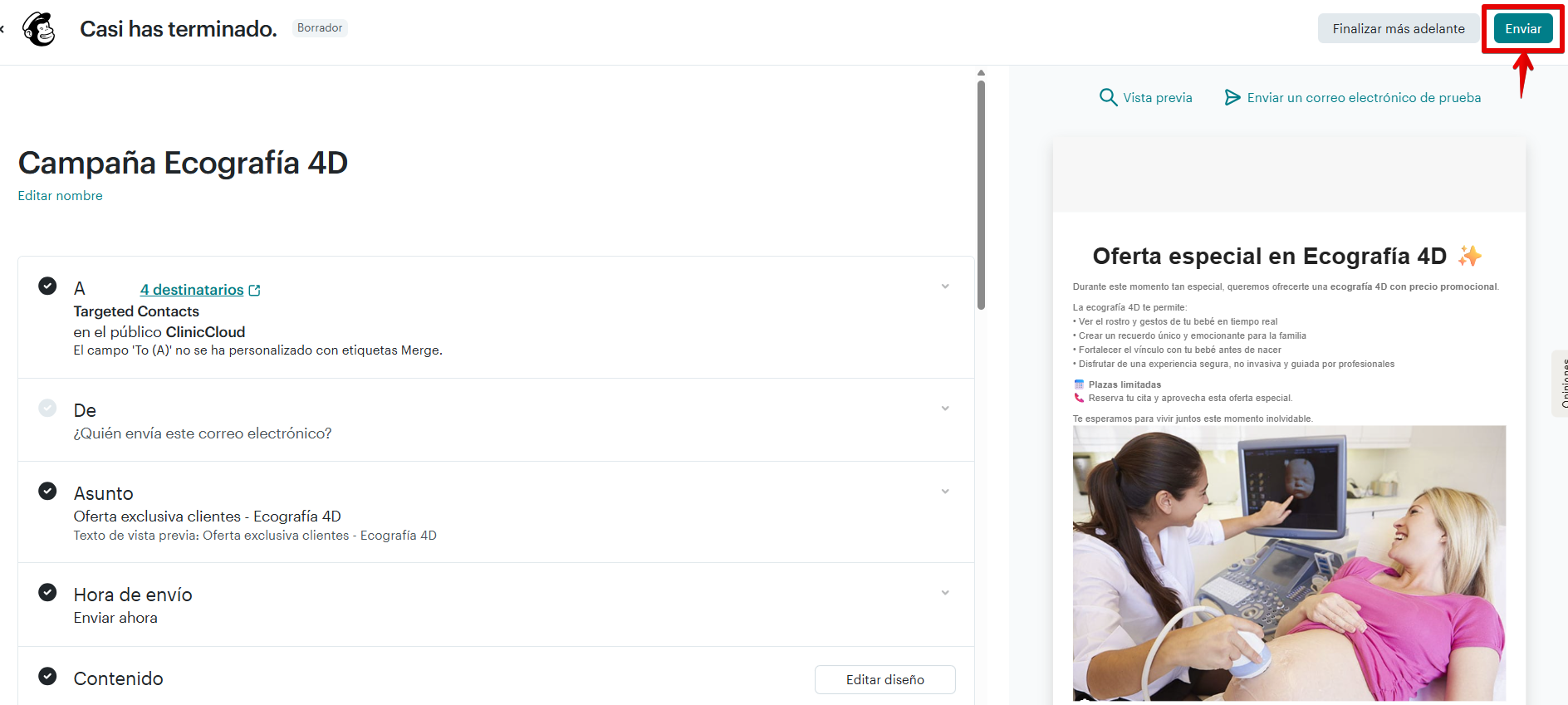Click the ultrasound photo in email preview
Screen dimensions: 1568x705
pos(1289,563)
